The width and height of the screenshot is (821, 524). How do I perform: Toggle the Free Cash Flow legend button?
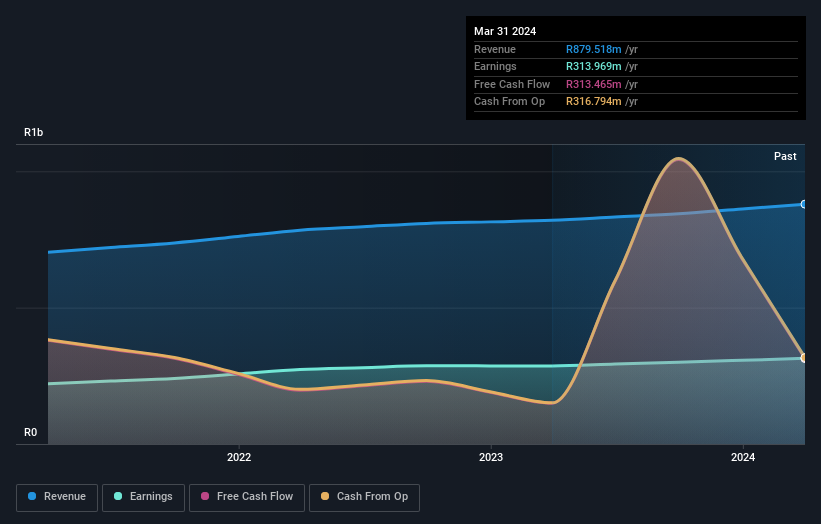coord(247,497)
